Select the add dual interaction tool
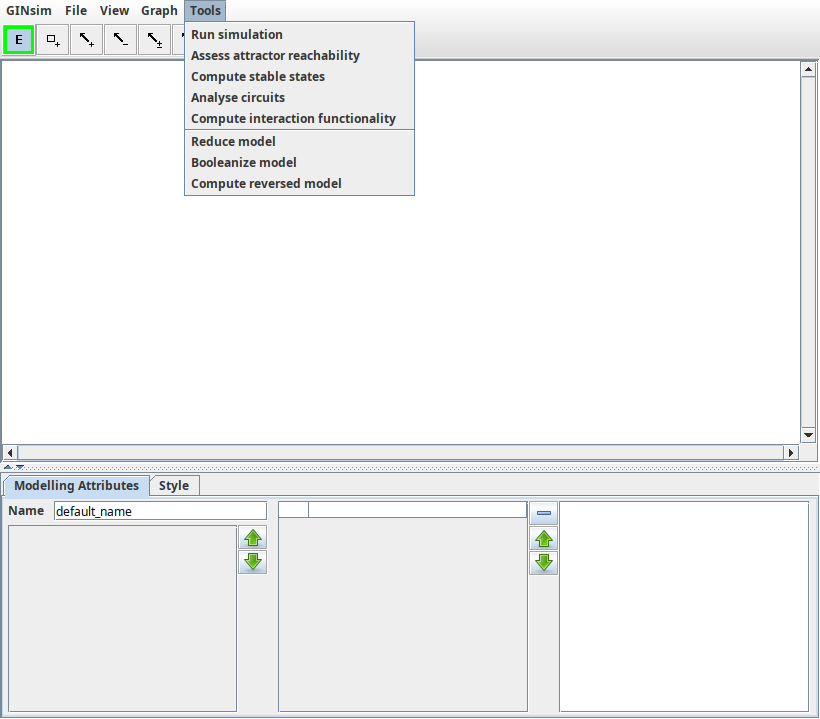The image size is (820, 719). (154, 40)
